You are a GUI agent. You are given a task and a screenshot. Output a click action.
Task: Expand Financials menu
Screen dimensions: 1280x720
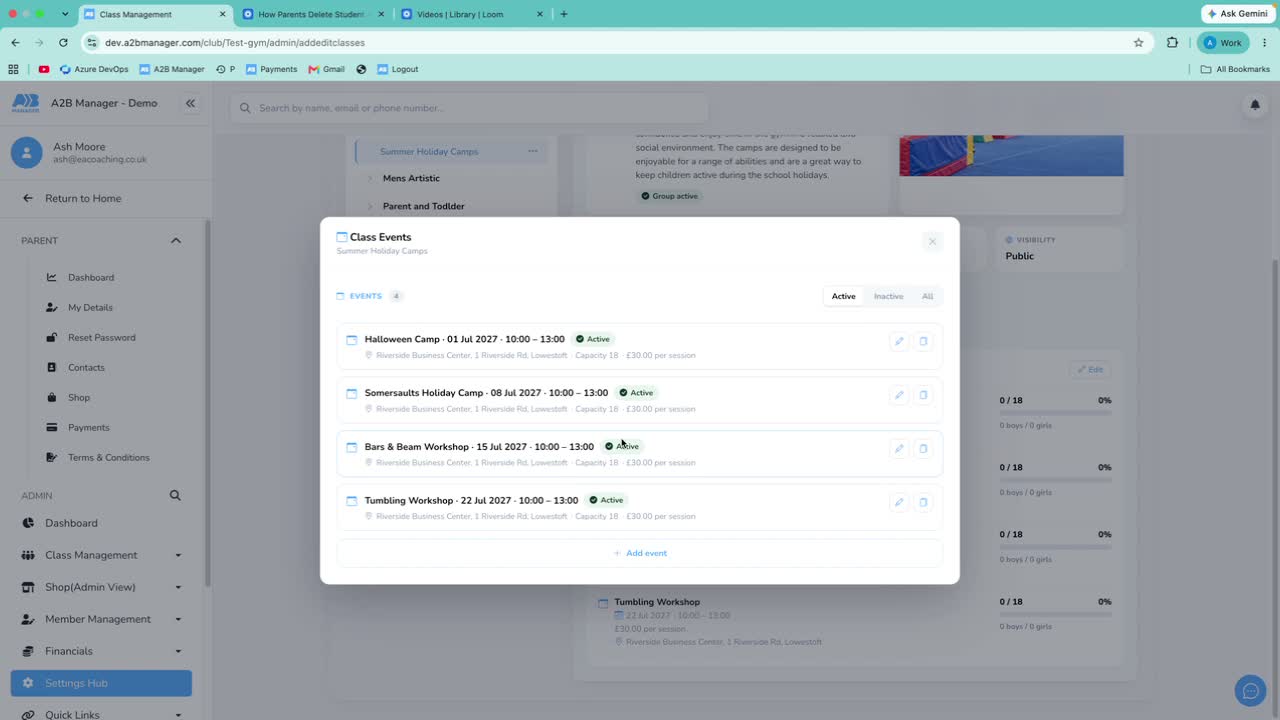[101, 651]
